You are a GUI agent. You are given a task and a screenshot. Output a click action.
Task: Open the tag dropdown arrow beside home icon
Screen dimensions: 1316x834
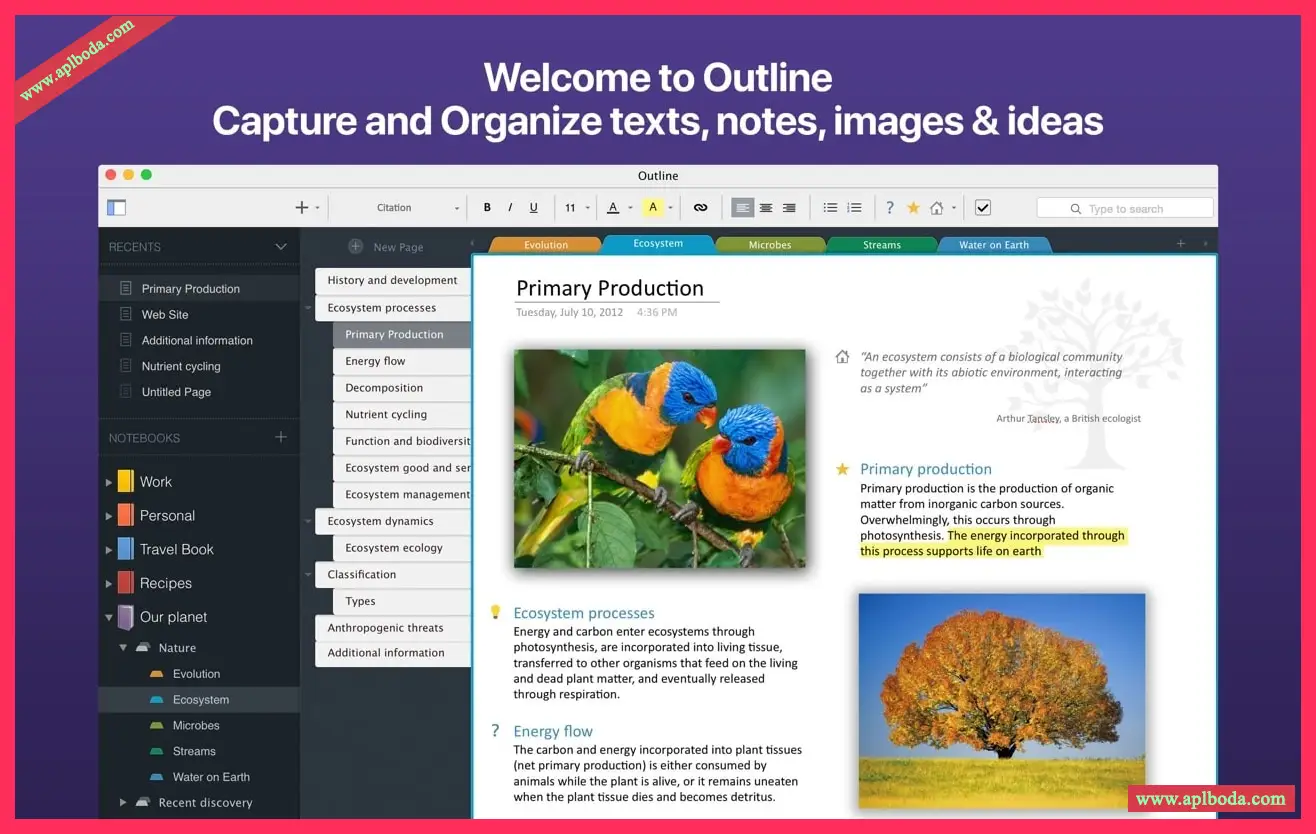[954, 208]
